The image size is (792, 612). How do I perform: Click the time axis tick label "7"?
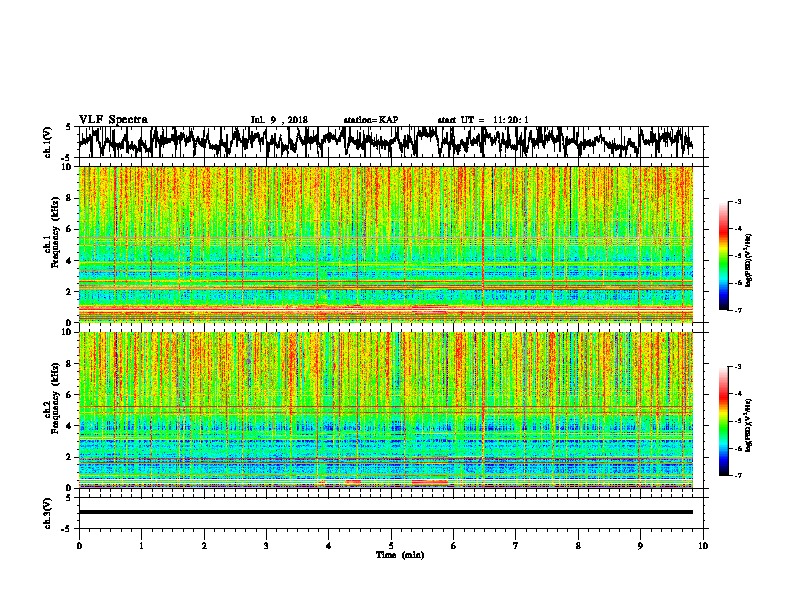(x=516, y=546)
